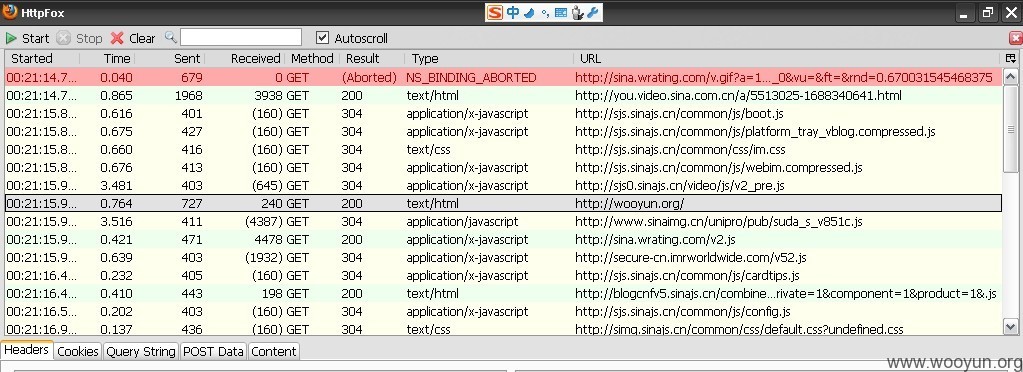This screenshot has width=1023, height=372.
Task: Click the list scrollbar down arrow
Action: click(x=1011, y=327)
